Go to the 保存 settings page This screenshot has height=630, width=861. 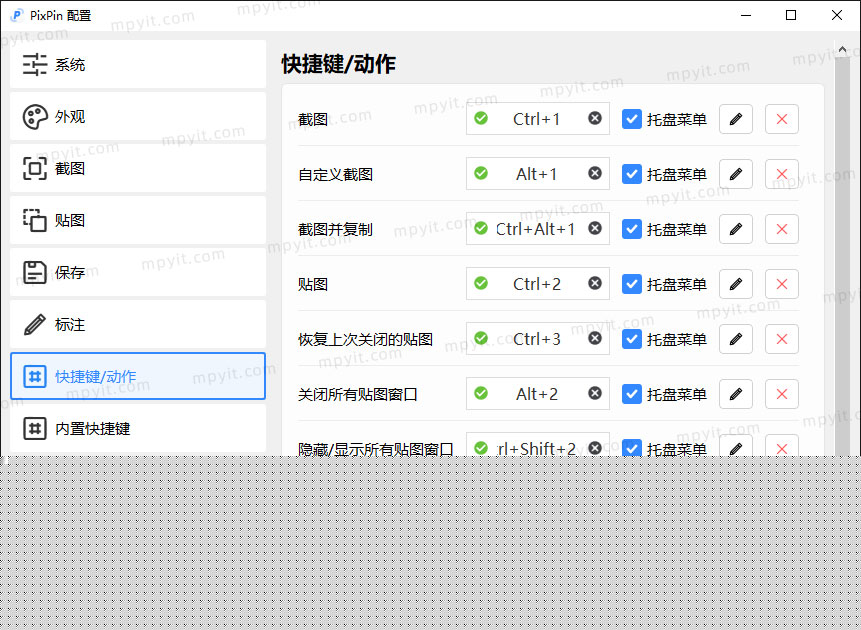tap(138, 272)
